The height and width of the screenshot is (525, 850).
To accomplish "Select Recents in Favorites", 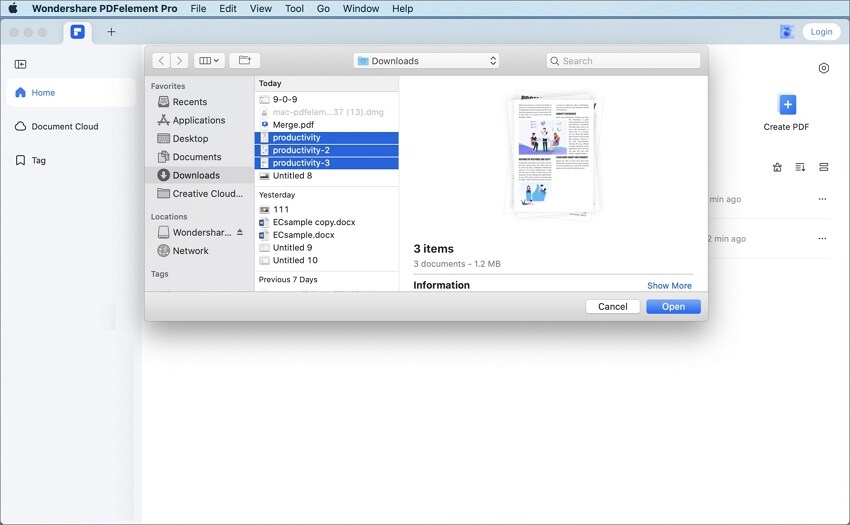I will click(199, 102).
